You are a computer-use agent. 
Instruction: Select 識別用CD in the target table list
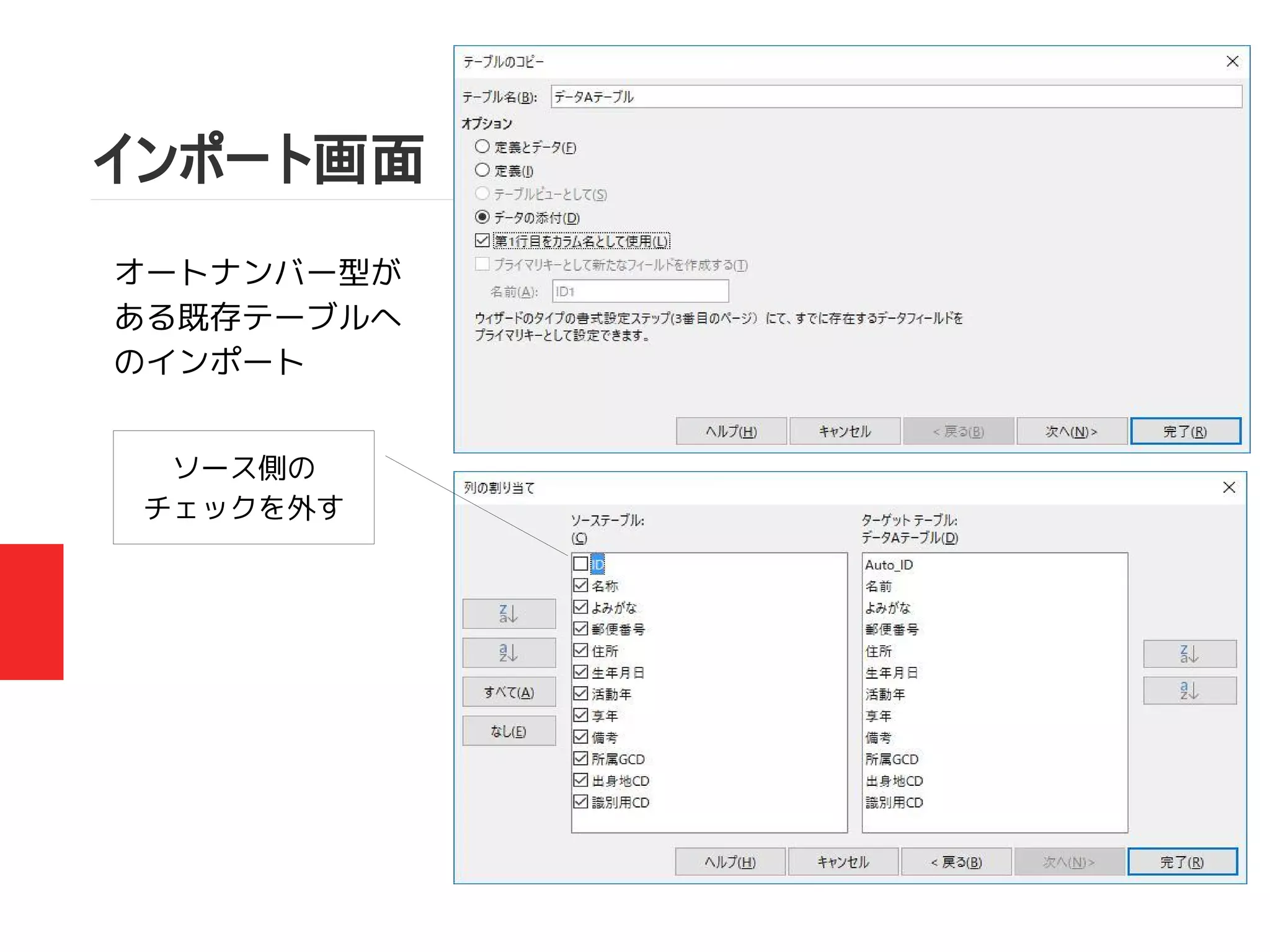point(894,803)
